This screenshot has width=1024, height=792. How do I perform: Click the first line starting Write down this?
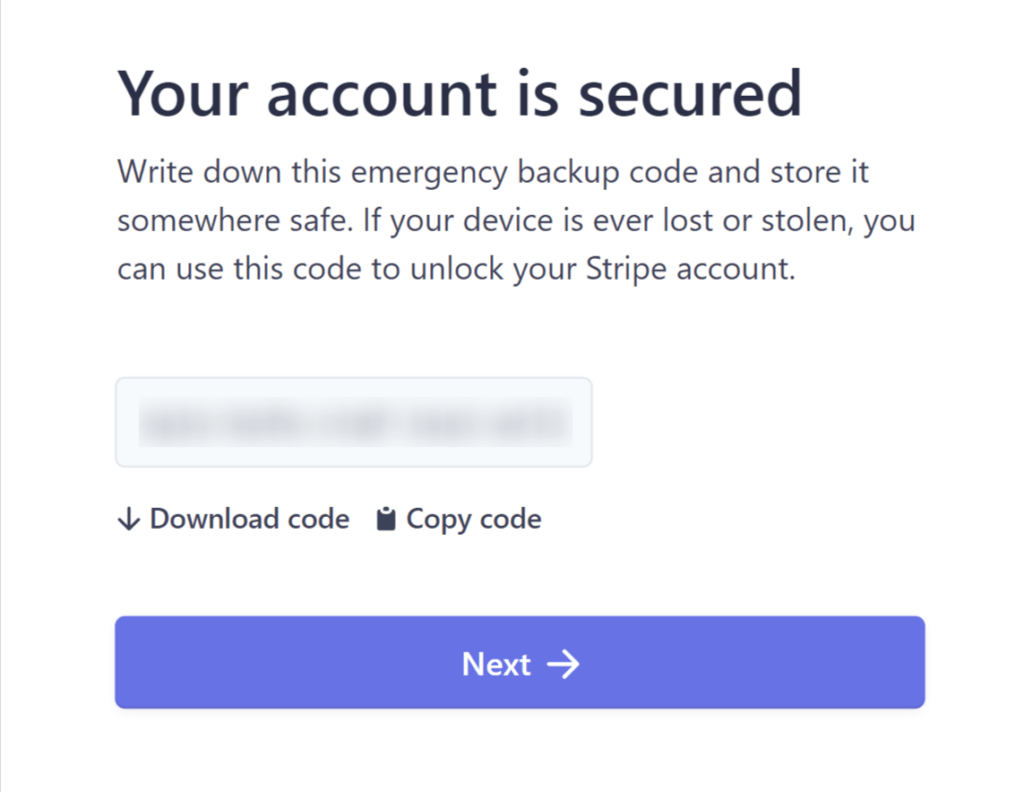click(493, 172)
